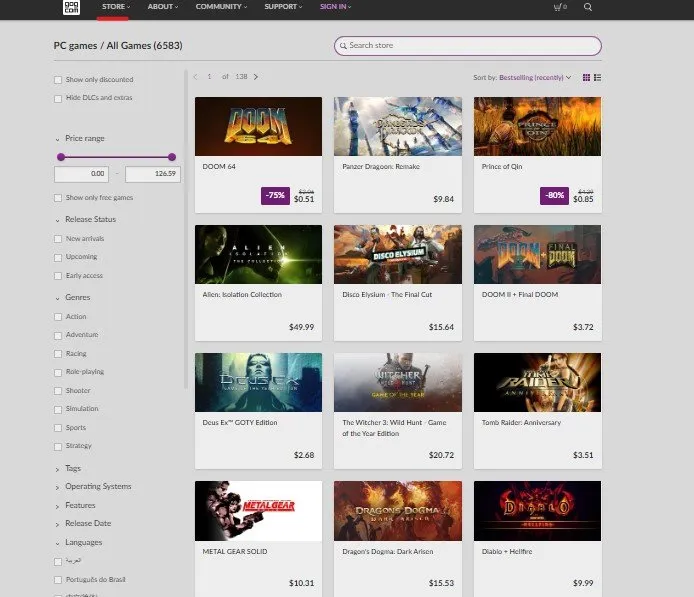Switch to list view layout
The image size is (694, 597).
click(598, 77)
